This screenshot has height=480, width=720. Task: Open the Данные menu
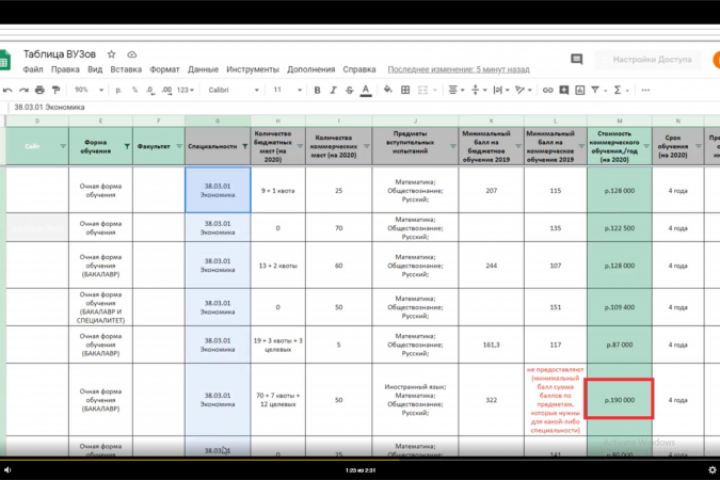pyautogui.click(x=203, y=69)
